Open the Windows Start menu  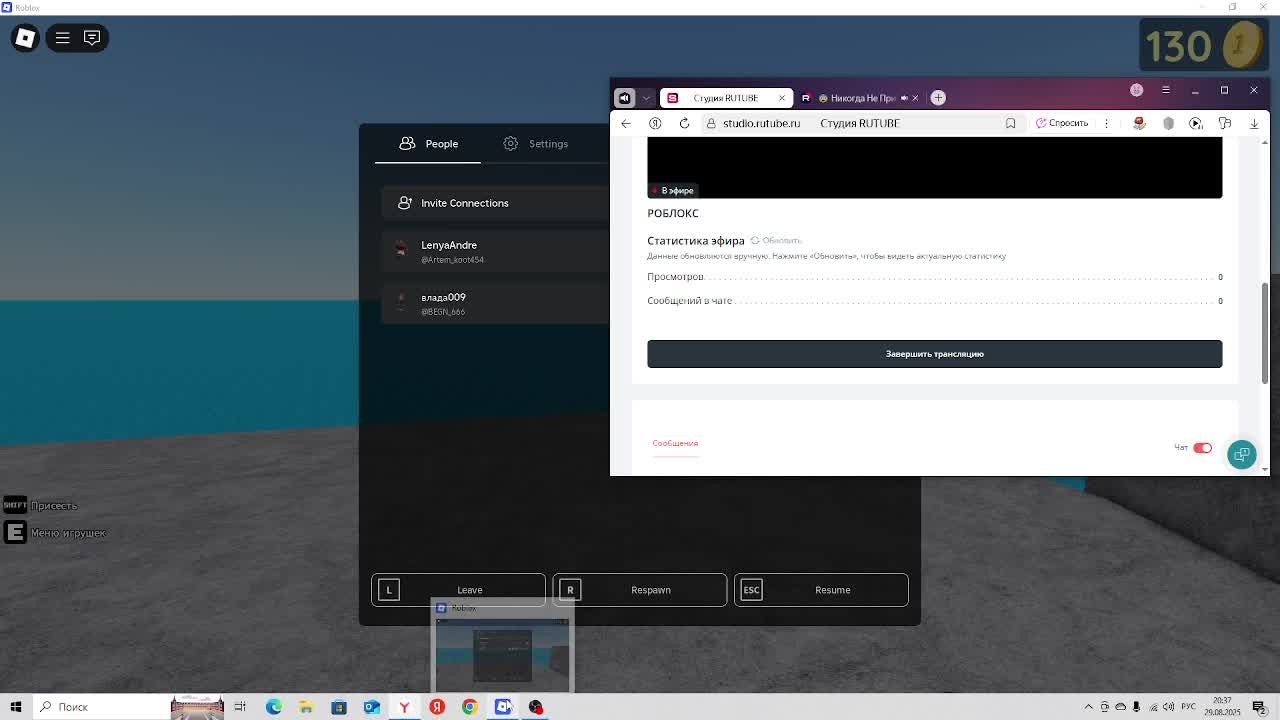coord(16,707)
